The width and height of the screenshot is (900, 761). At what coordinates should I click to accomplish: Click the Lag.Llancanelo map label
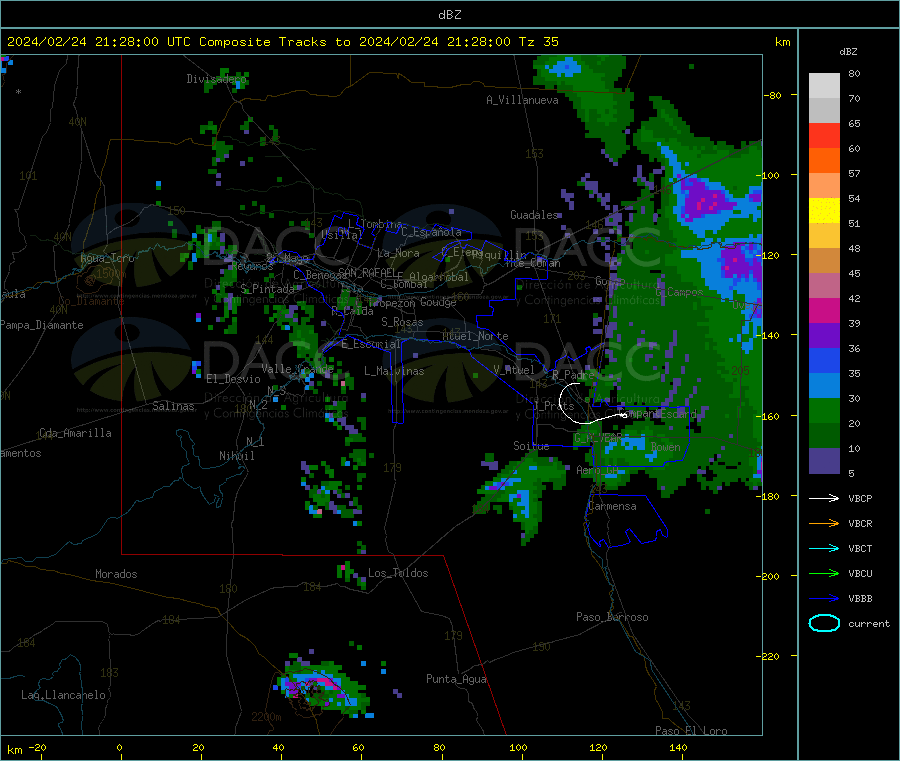(x=63, y=695)
